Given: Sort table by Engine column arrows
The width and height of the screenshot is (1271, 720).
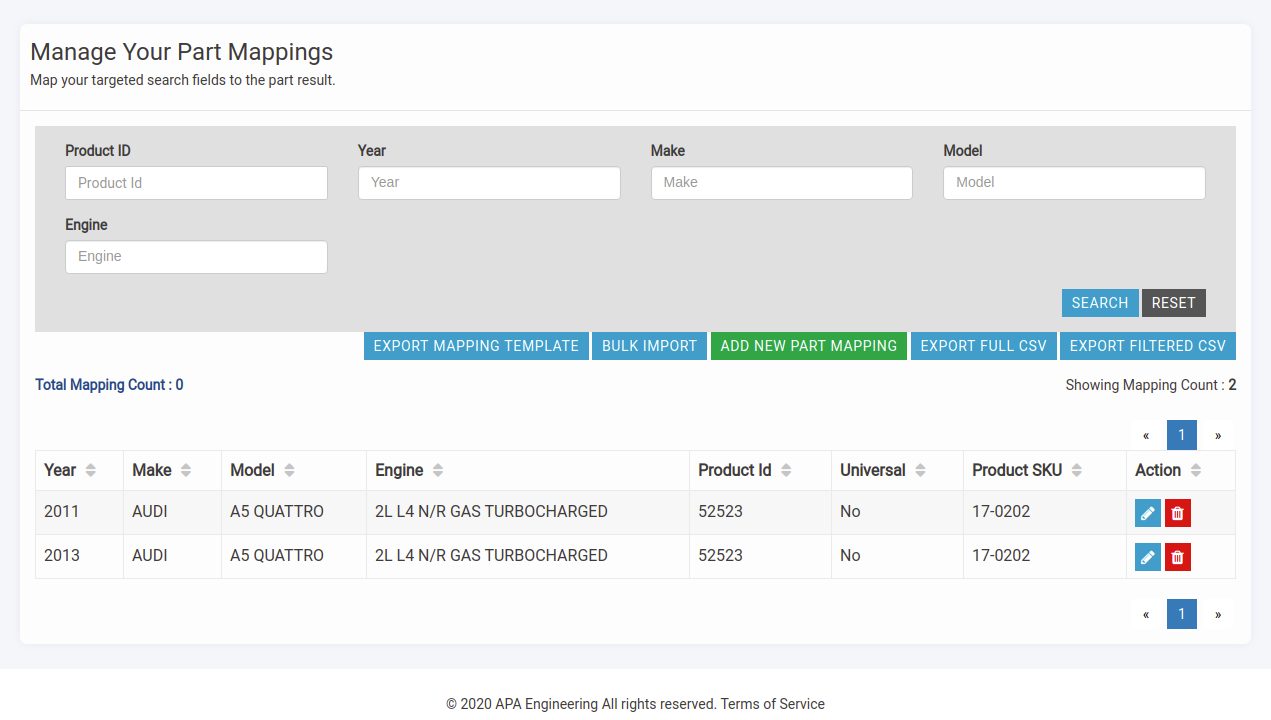Looking at the screenshot, I should coord(438,470).
